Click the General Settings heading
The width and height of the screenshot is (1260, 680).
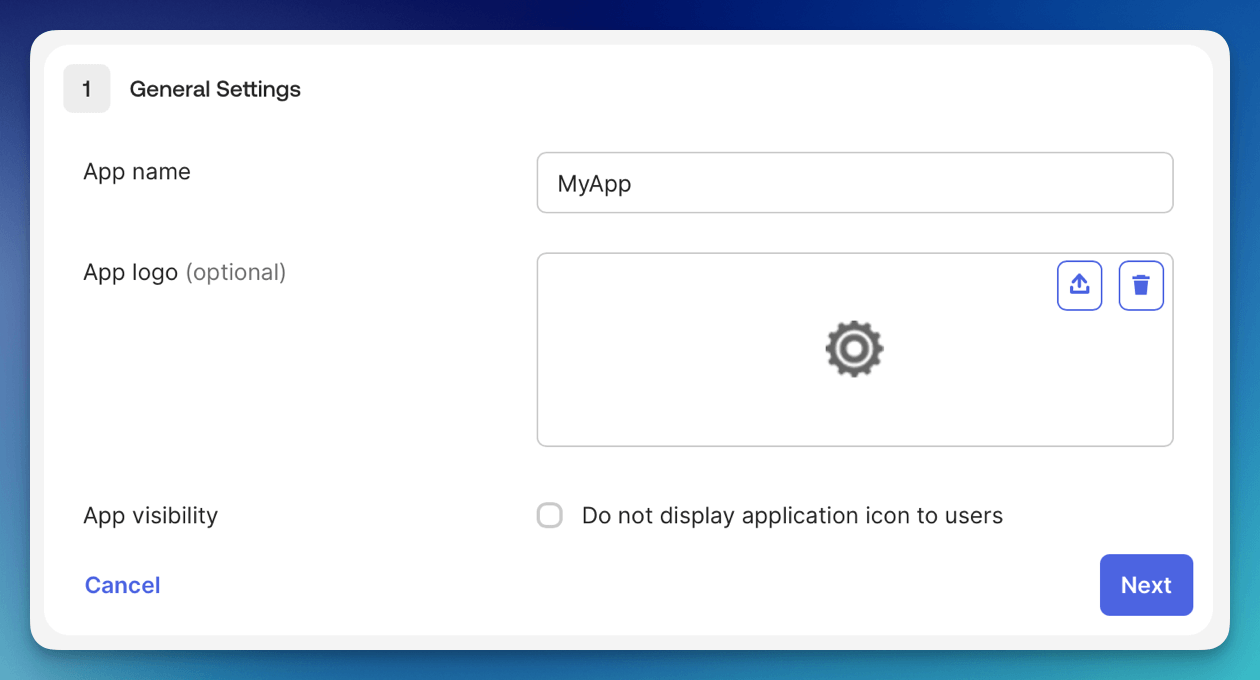pos(215,89)
